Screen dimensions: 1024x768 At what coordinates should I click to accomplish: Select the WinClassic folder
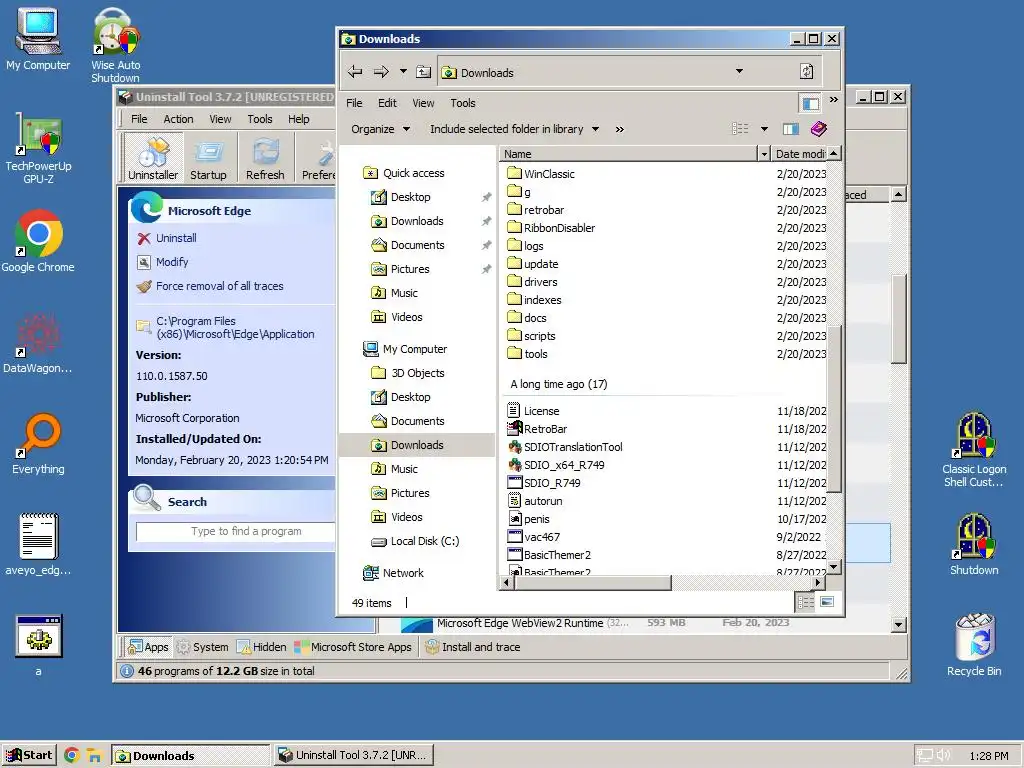point(549,174)
